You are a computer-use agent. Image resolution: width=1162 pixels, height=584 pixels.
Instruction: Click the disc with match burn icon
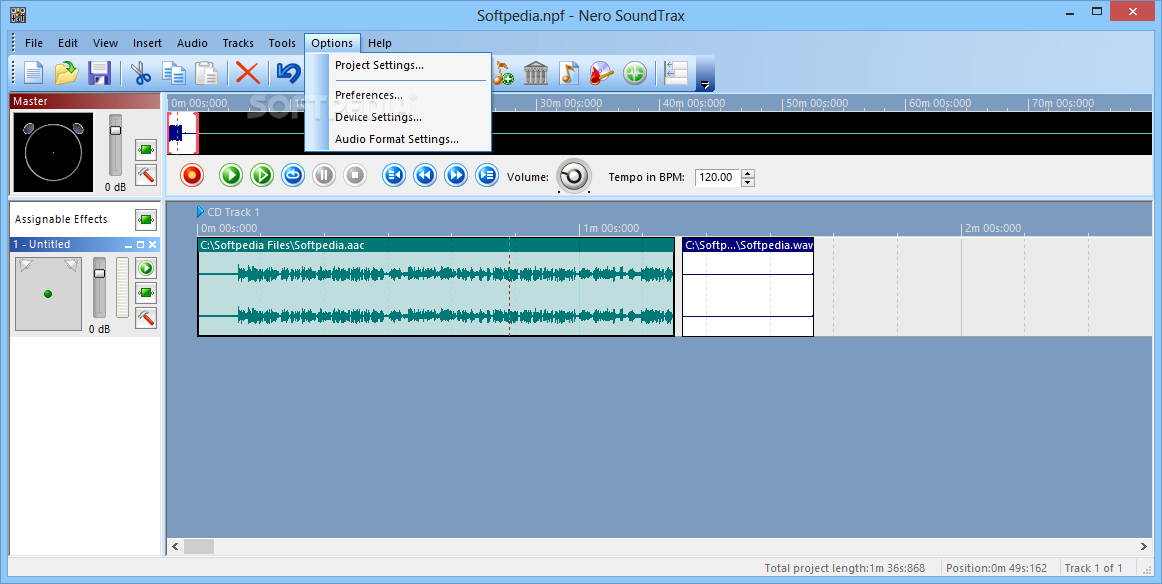(601, 73)
